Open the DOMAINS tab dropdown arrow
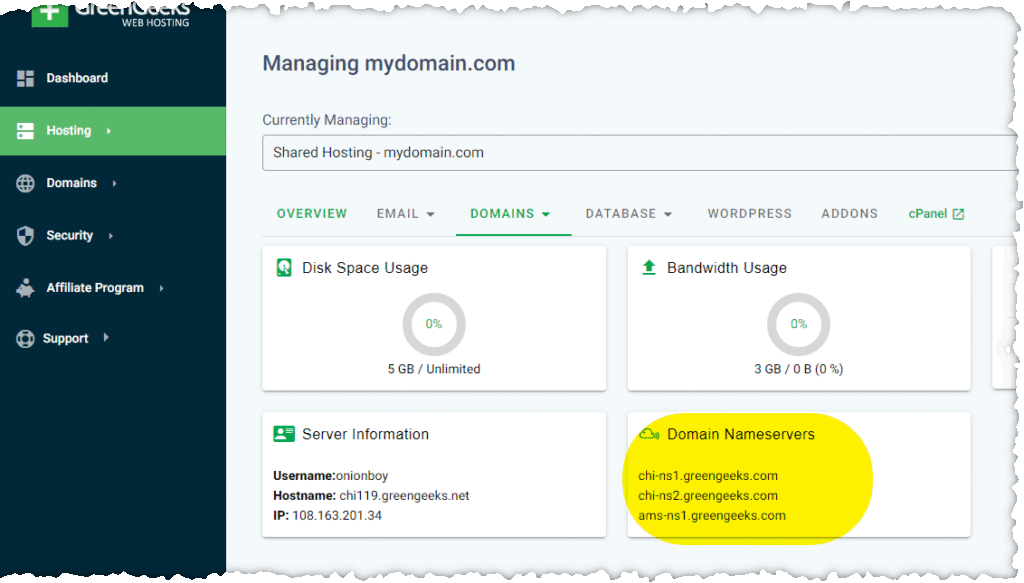Image resolution: width=1024 pixels, height=583 pixels. (546, 214)
